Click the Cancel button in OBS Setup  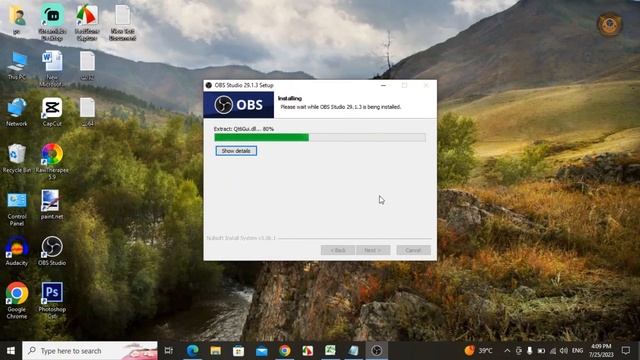point(413,250)
